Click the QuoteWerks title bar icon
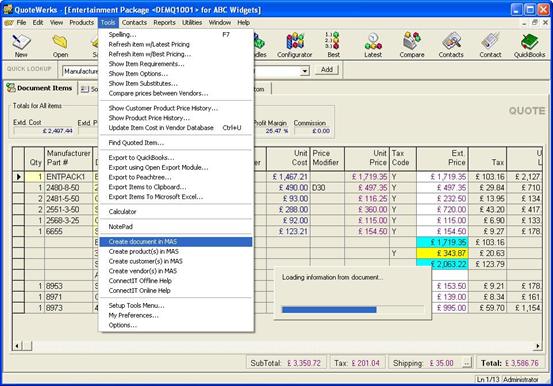The height and width of the screenshot is (386, 553). (x=8, y=10)
